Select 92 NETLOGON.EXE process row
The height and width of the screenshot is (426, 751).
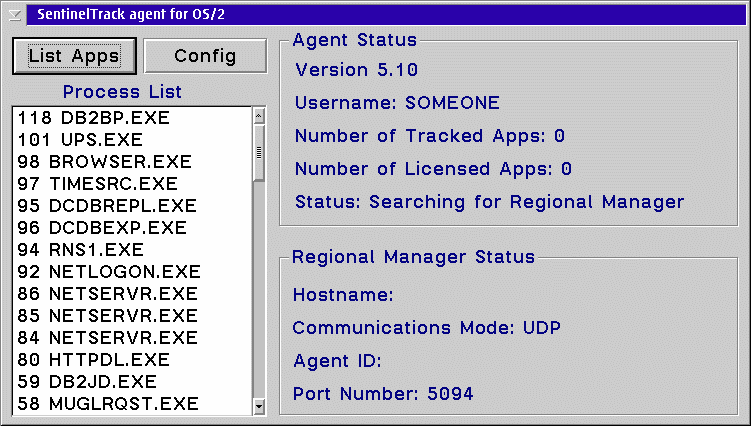(133, 272)
